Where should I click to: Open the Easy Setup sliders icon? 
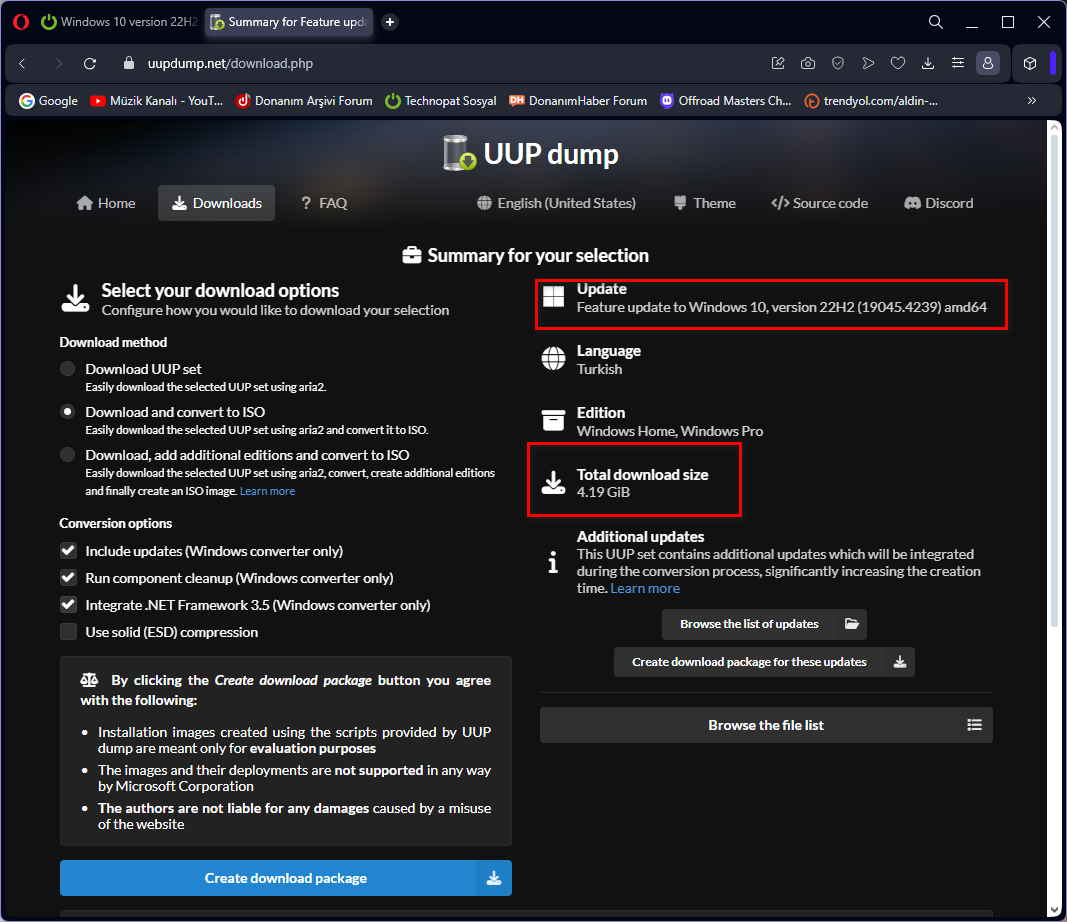tap(957, 63)
